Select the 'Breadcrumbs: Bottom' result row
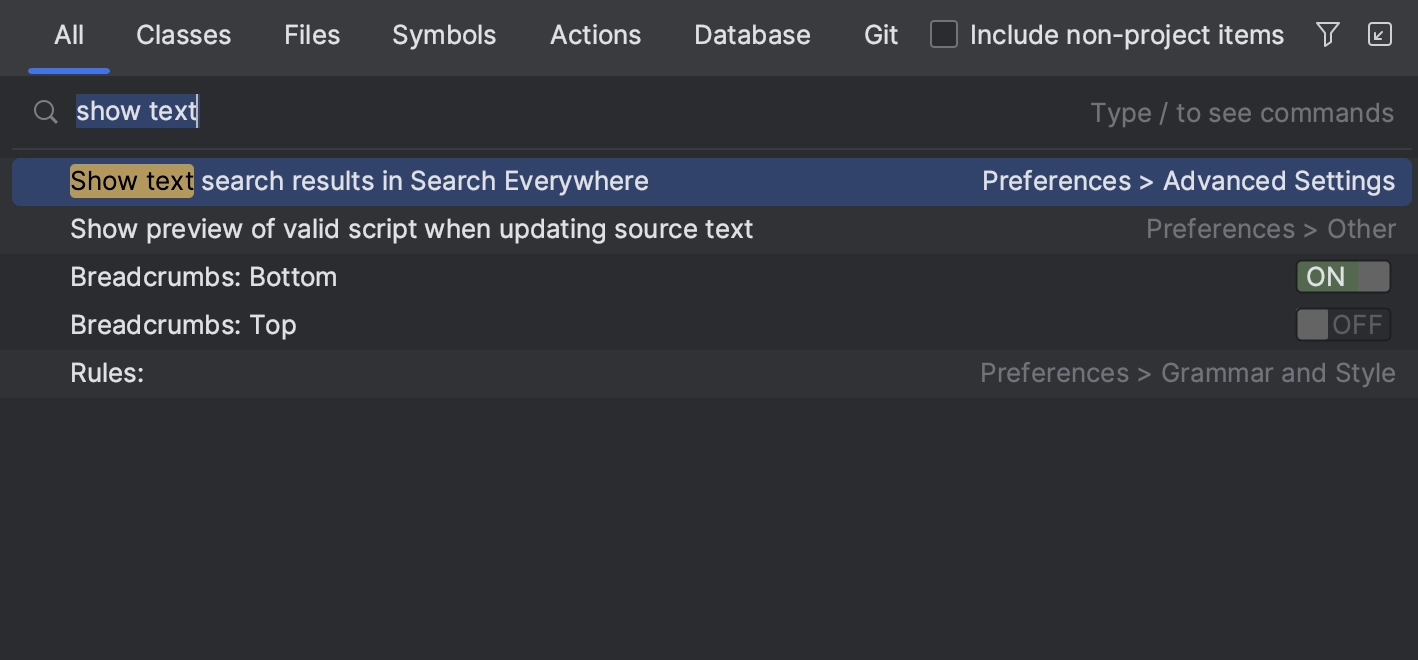This screenshot has height=660, width=1418. click(x=709, y=277)
